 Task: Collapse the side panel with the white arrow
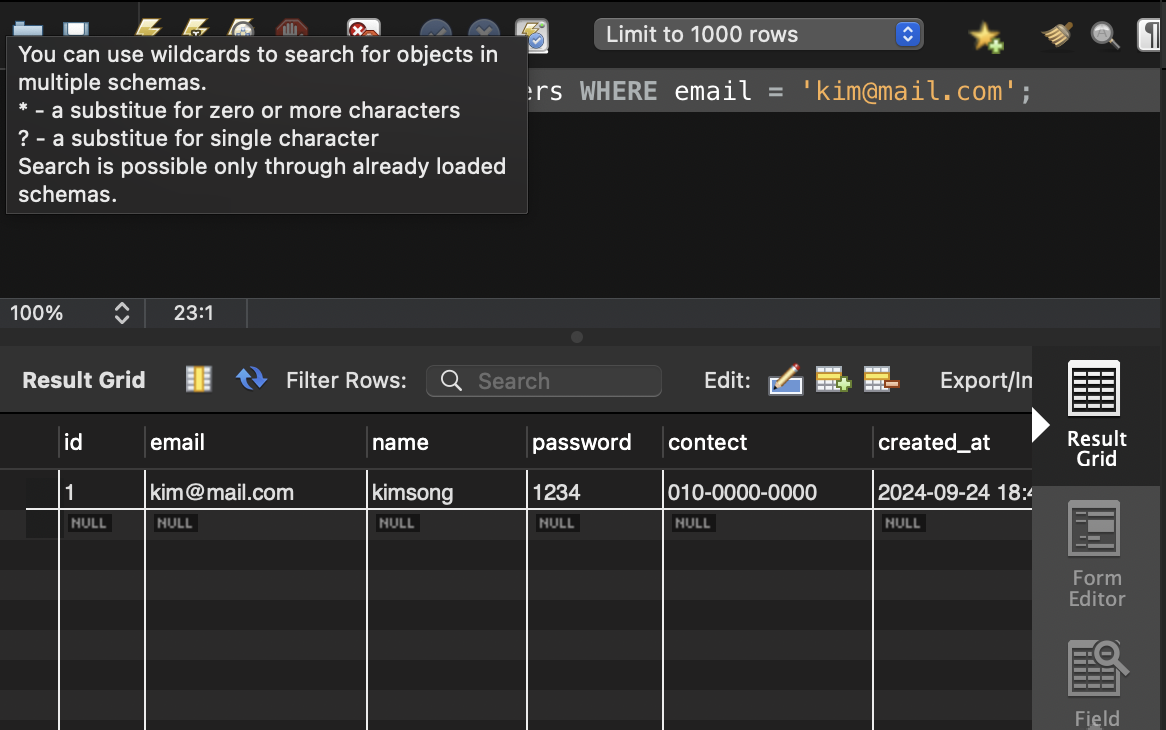point(1040,425)
